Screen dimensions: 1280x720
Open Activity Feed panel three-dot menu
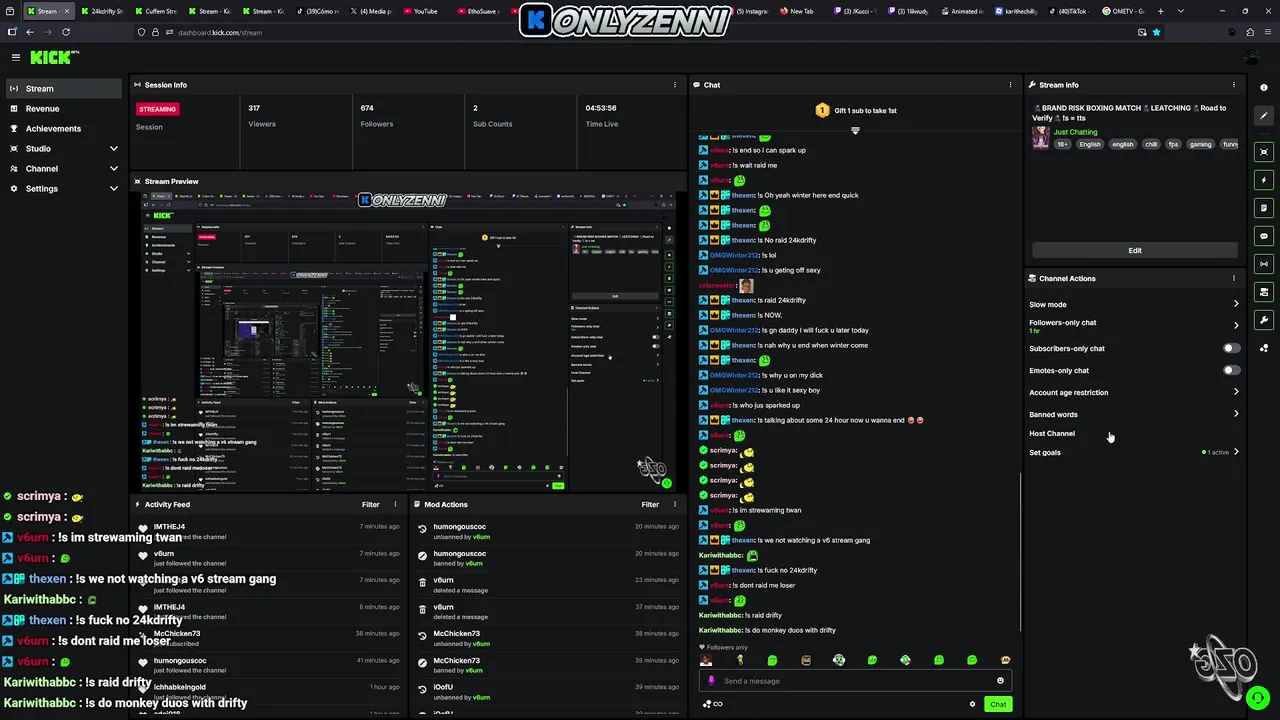[395, 504]
